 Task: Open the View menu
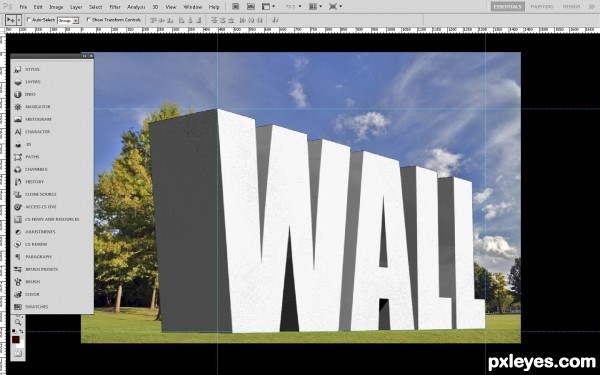click(x=171, y=7)
